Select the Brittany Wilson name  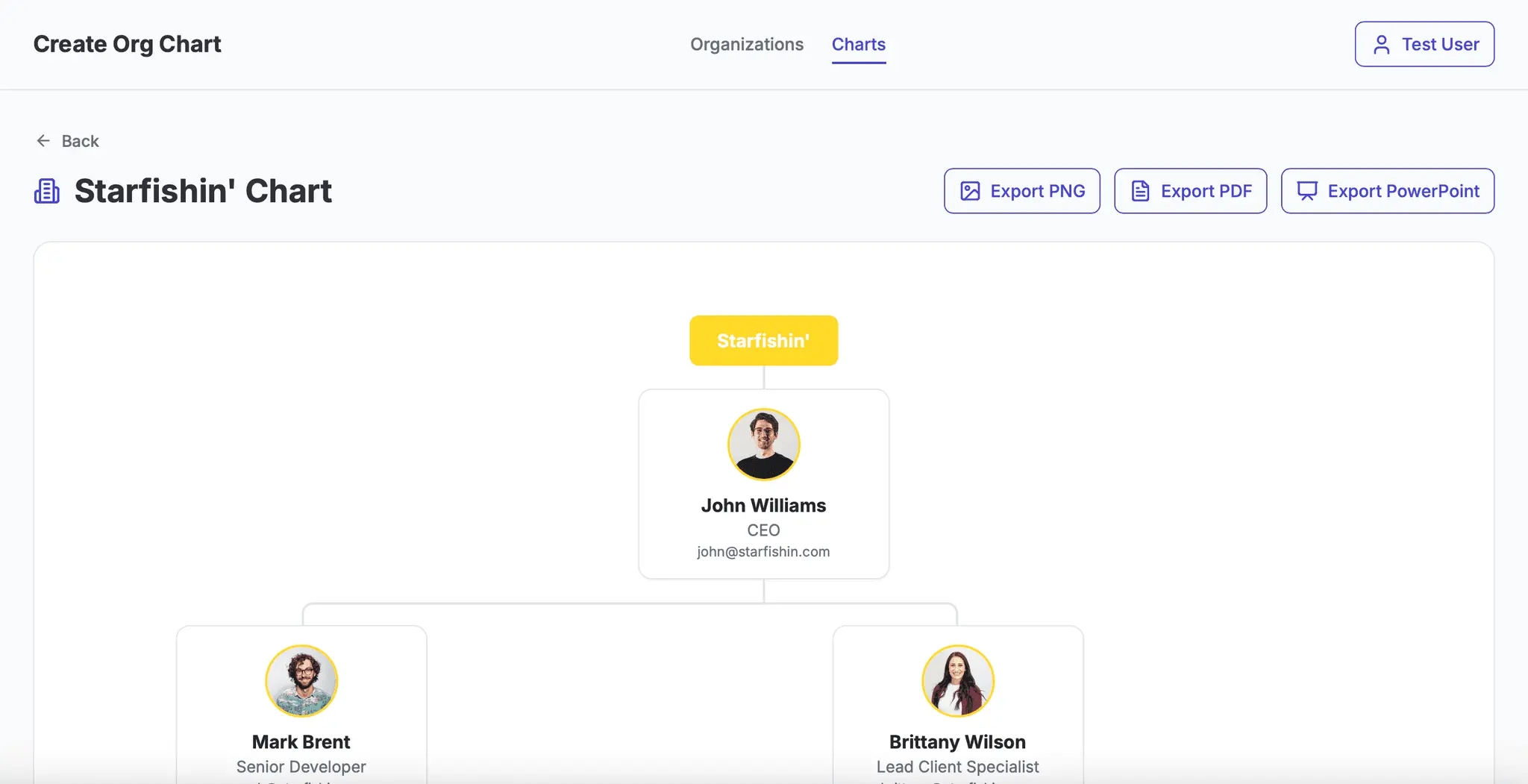click(x=957, y=742)
